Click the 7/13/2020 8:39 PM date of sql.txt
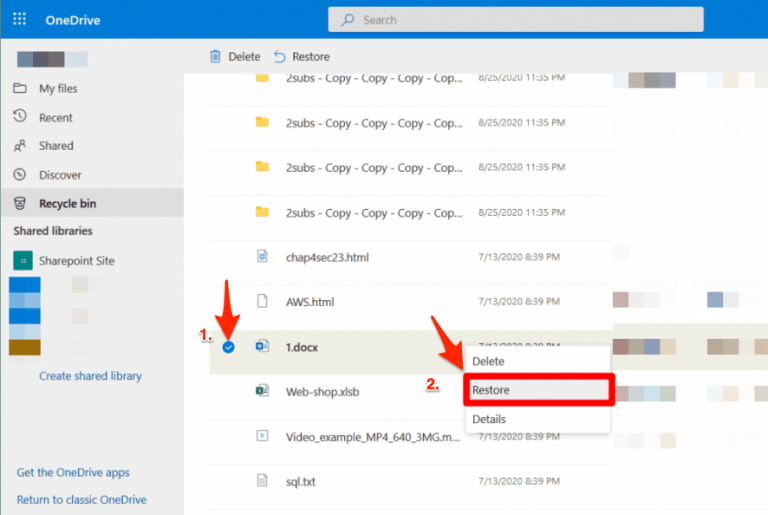The width and height of the screenshot is (768, 515). 519,481
